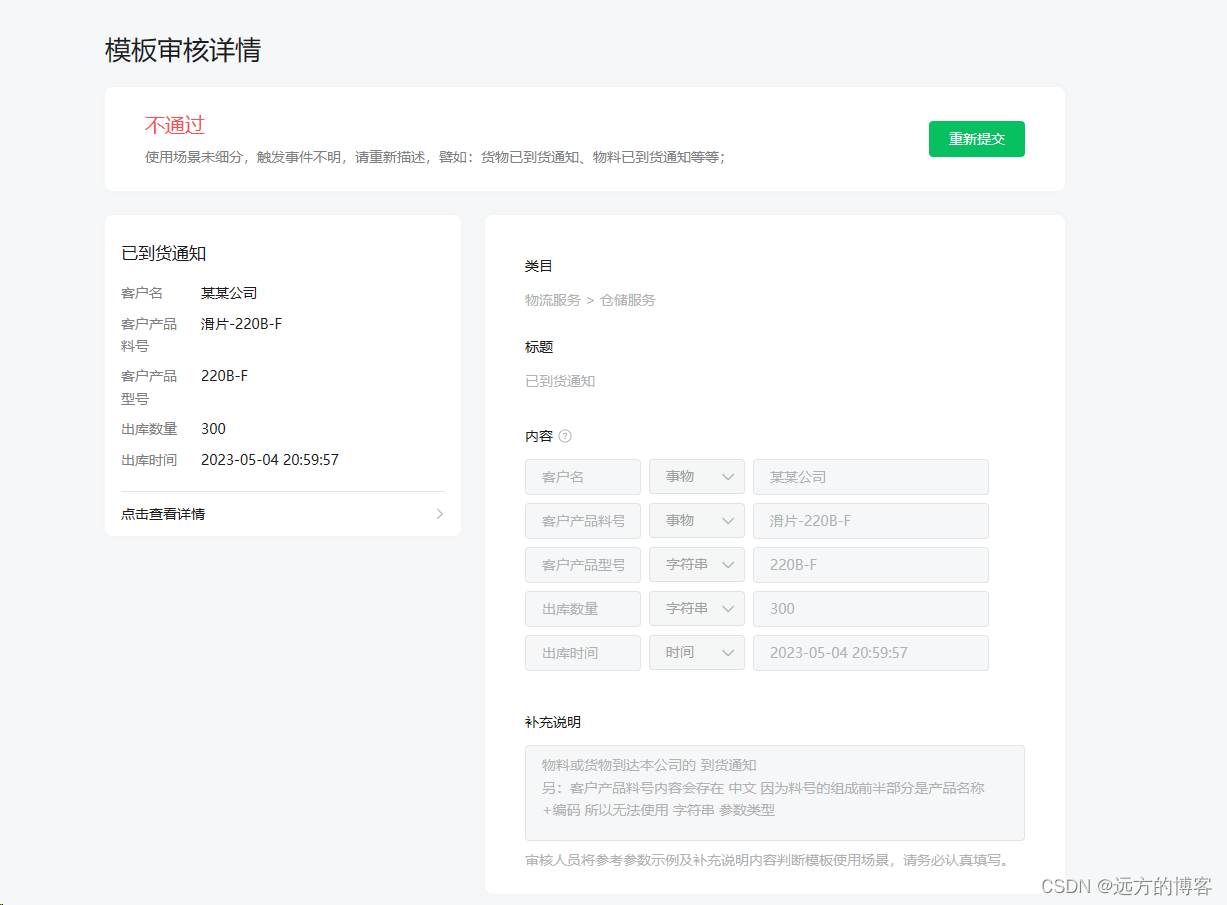The width and height of the screenshot is (1227, 905).
Task: Click the 类目 section label
Action: click(539, 266)
